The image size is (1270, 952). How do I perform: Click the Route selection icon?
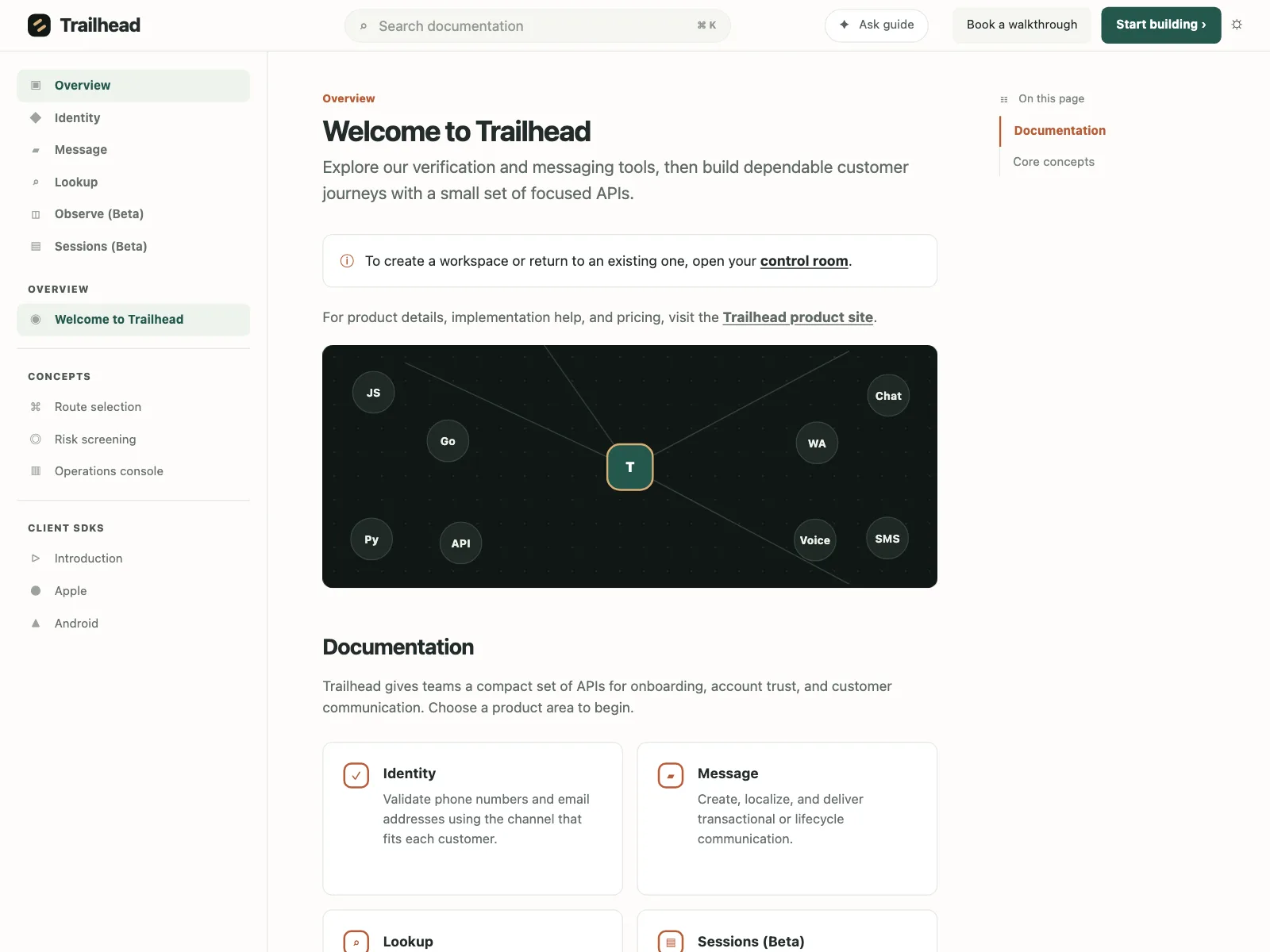(36, 407)
